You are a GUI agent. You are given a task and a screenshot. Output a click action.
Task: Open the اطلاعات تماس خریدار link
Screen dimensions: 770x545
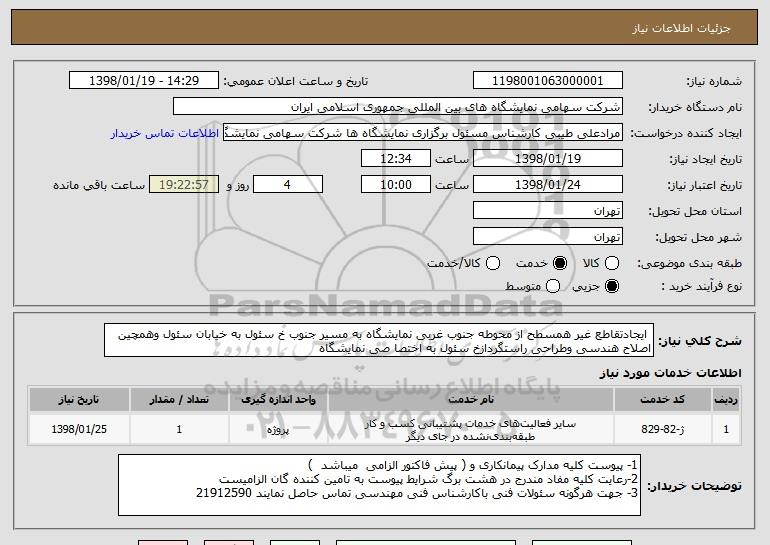165,133
